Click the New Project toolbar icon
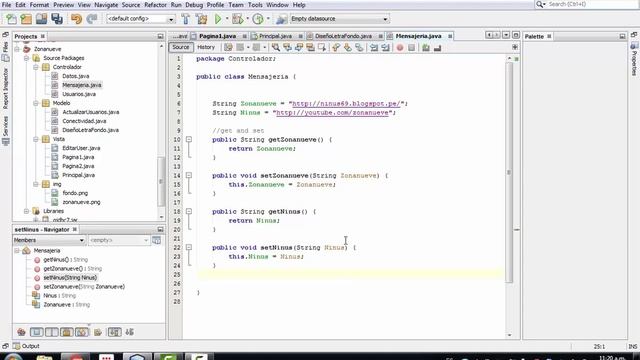 pyautogui.click(x=26, y=19)
